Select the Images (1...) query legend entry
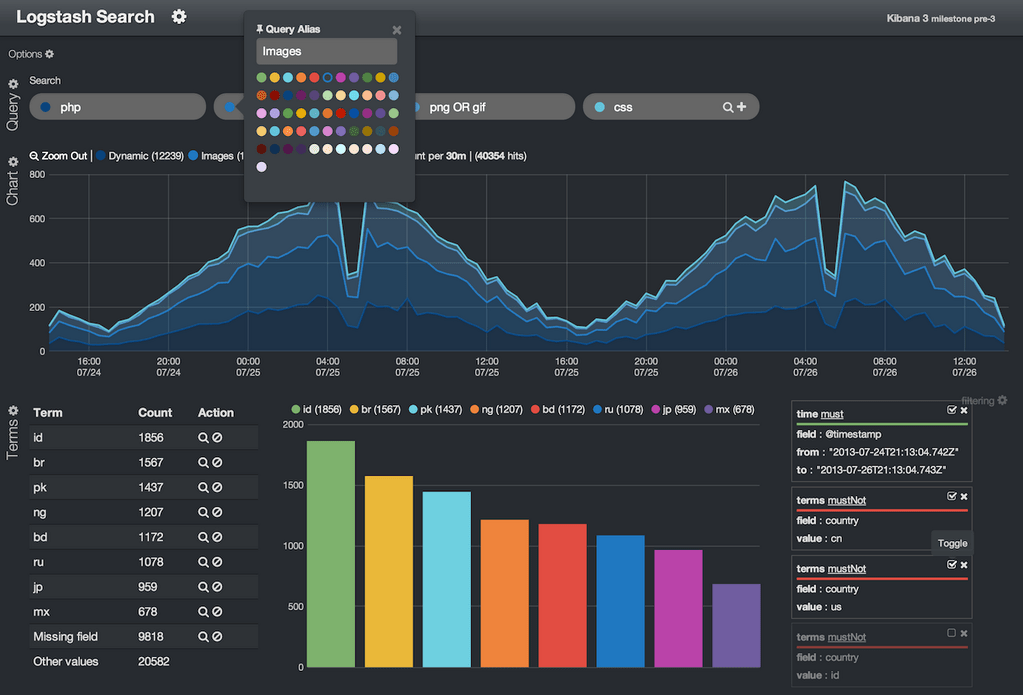Viewport: 1023px width, 695px height. 221,156
